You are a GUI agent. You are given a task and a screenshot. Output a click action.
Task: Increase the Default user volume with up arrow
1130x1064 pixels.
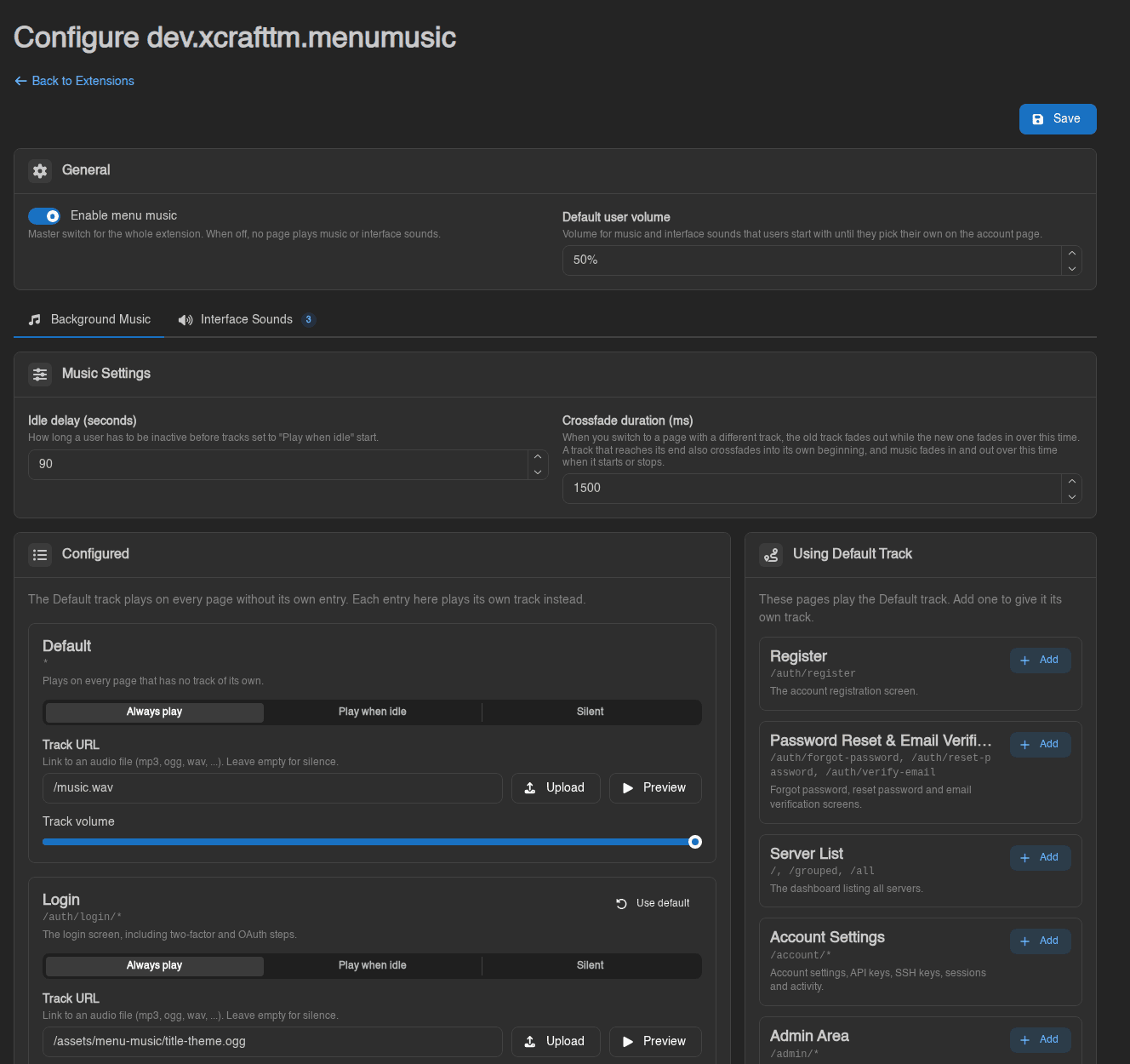pos(1072,254)
